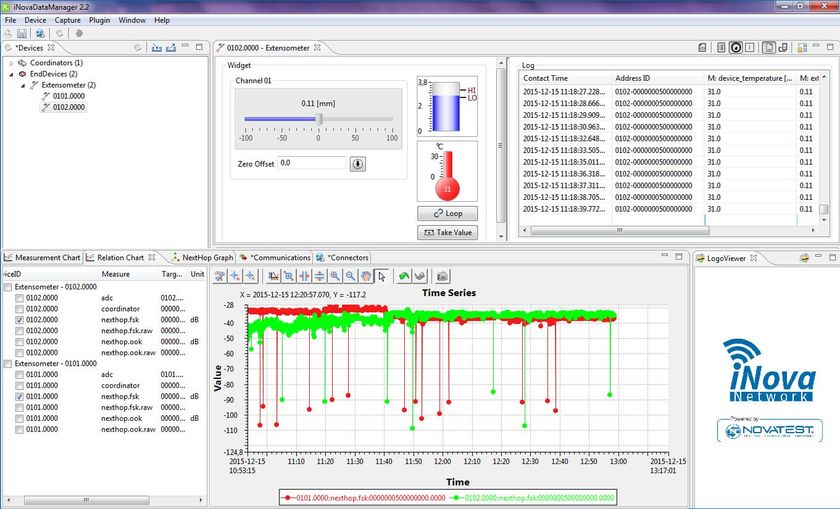This screenshot has height=509, width=840.
Task: Open the Help menu
Action: (x=162, y=20)
